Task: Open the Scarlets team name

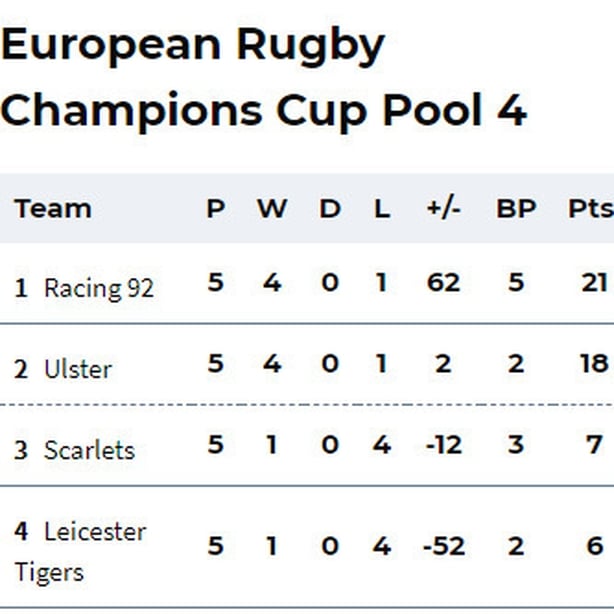Action: click(x=89, y=450)
